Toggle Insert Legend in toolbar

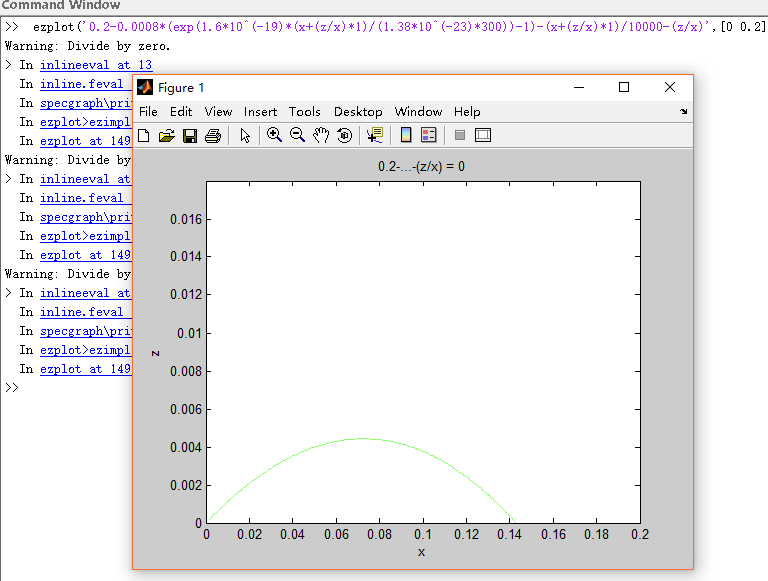click(x=428, y=135)
